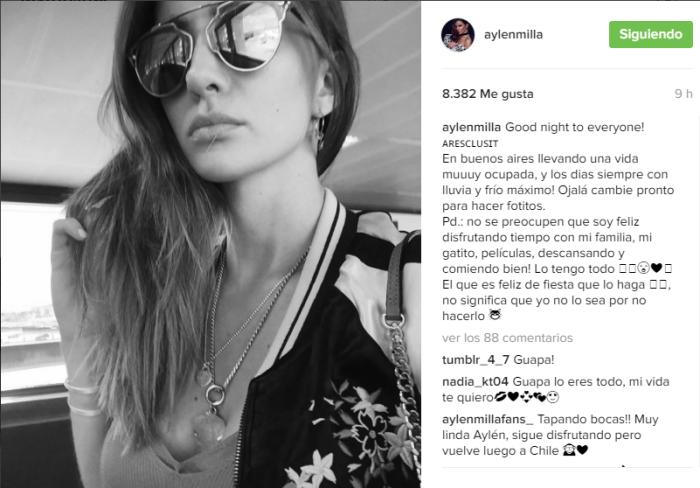This screenshot has height=488, width=700.
Task: Click the black heart emoji in the caption
Action: [x=656, y=268]
